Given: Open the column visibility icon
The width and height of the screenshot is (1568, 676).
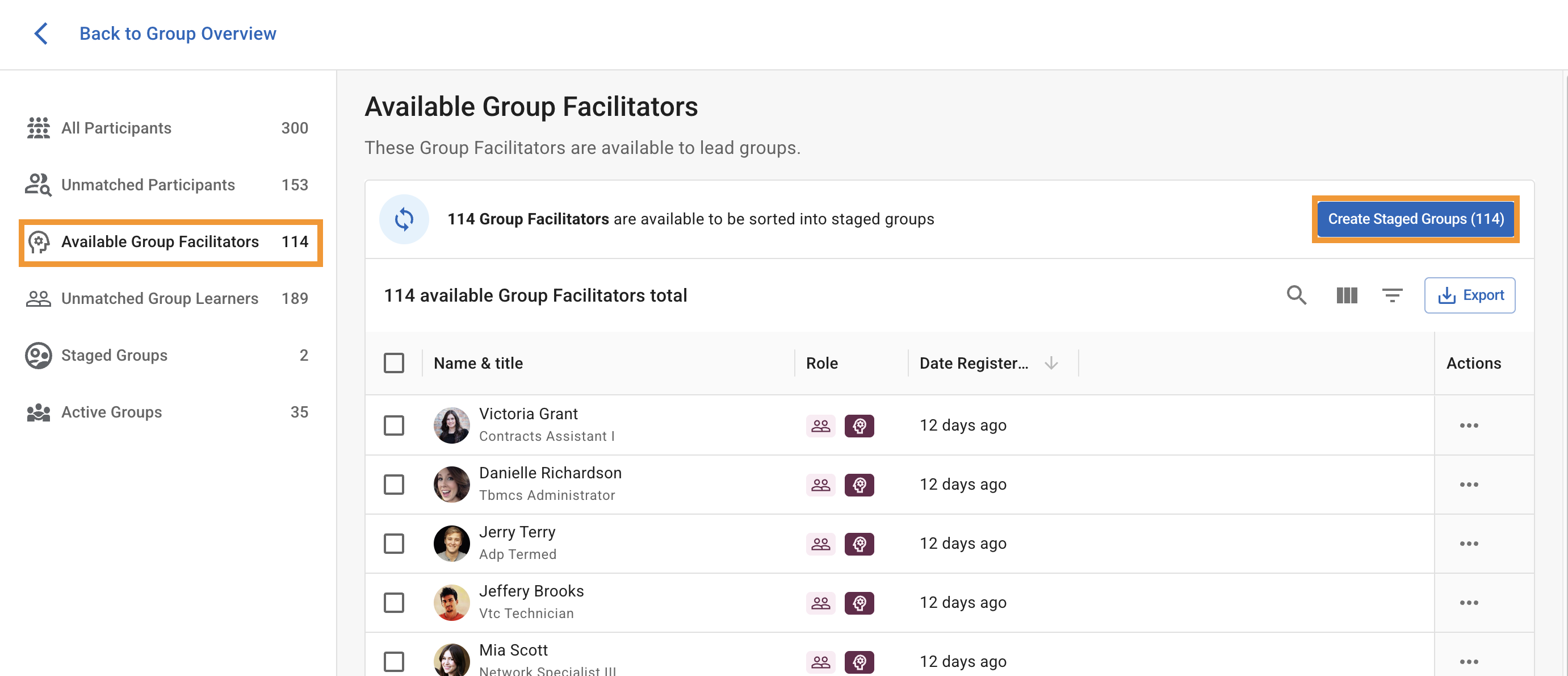Looking at the screenshot, I should click(x=1347, y=295).
